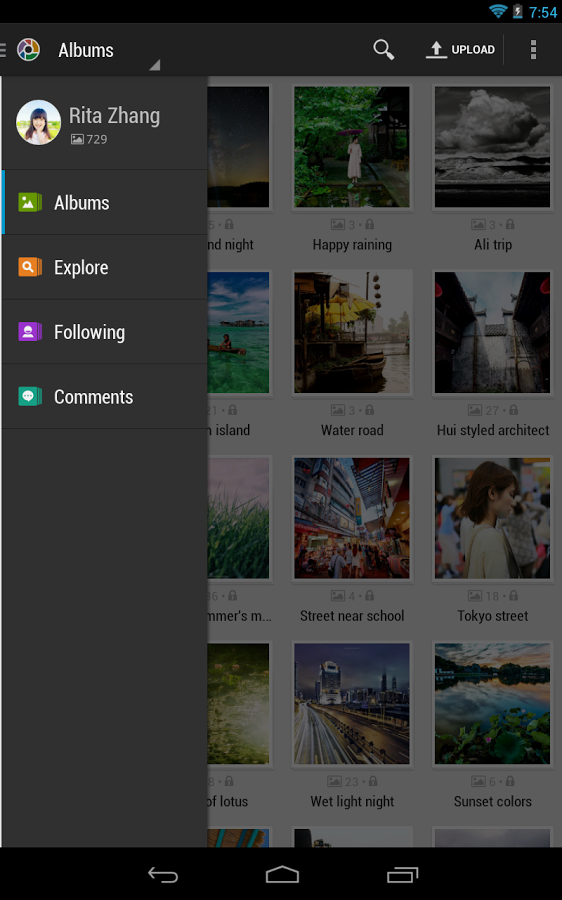562x900 pixels.
Task: Tap the Picasa pinwheel app icon
Action: click(x=28, y=50)
